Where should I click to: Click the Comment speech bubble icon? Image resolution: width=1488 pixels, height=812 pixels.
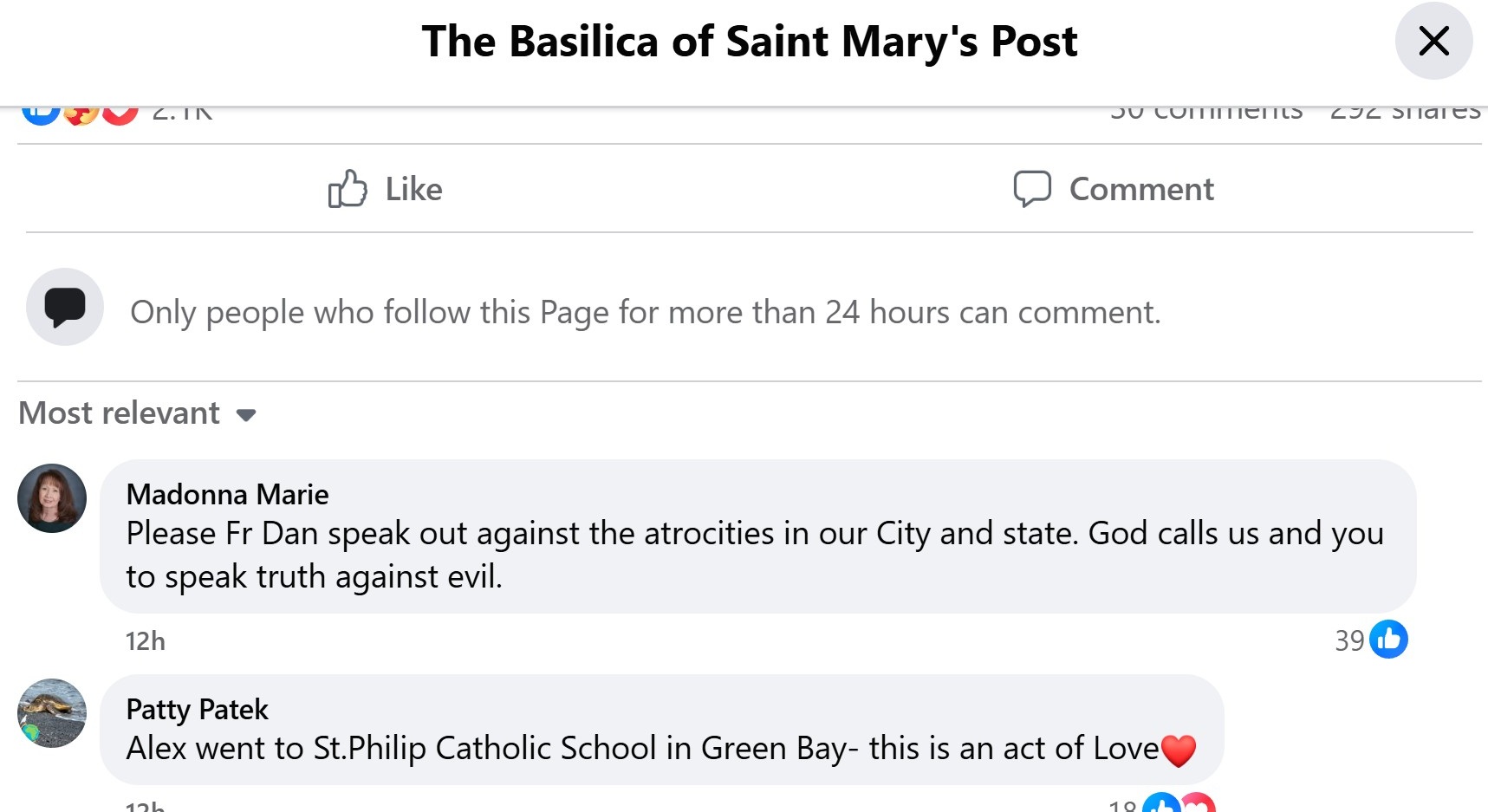1032,188
